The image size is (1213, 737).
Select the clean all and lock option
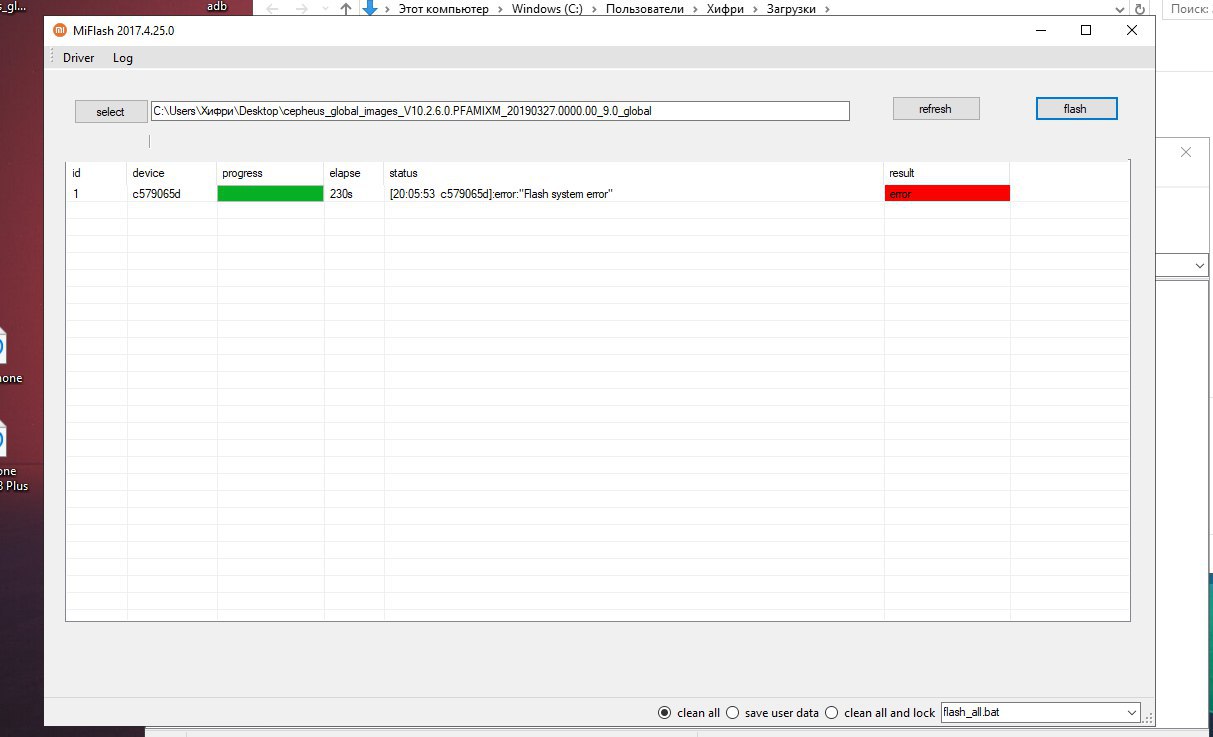(881, 713)
